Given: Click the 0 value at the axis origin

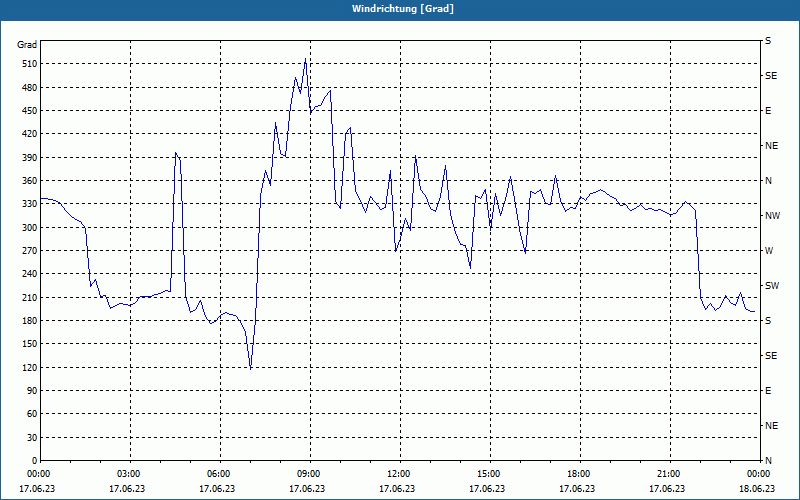Looking at the screenshot, I should click(35, 461).
